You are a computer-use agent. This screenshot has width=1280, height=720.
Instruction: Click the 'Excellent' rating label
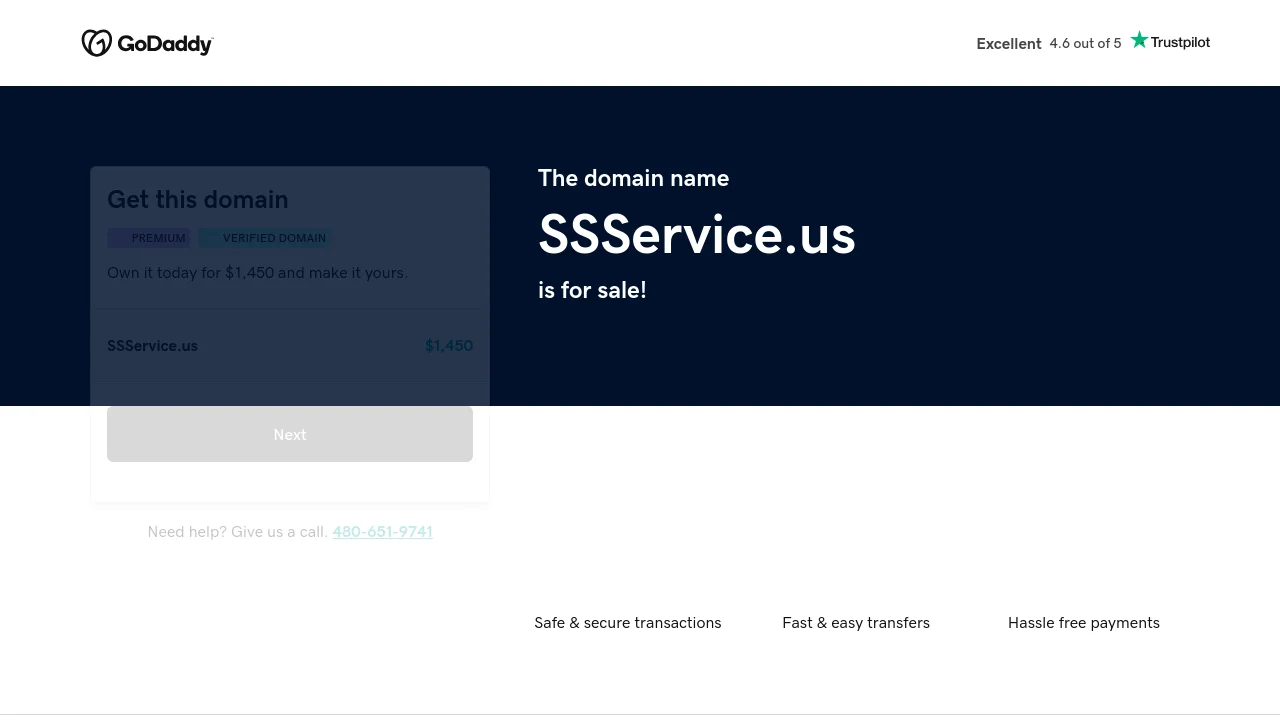1008,44
